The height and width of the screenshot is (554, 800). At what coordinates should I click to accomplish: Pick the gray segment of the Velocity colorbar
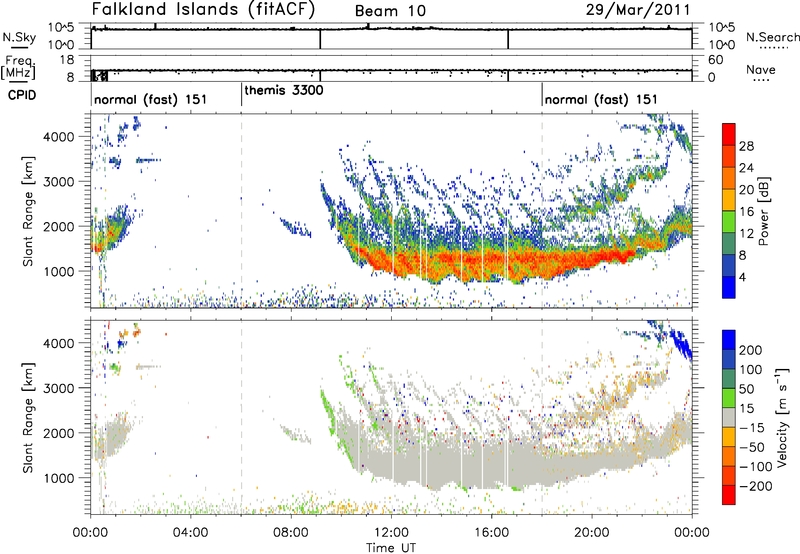[x=729, y=417]
